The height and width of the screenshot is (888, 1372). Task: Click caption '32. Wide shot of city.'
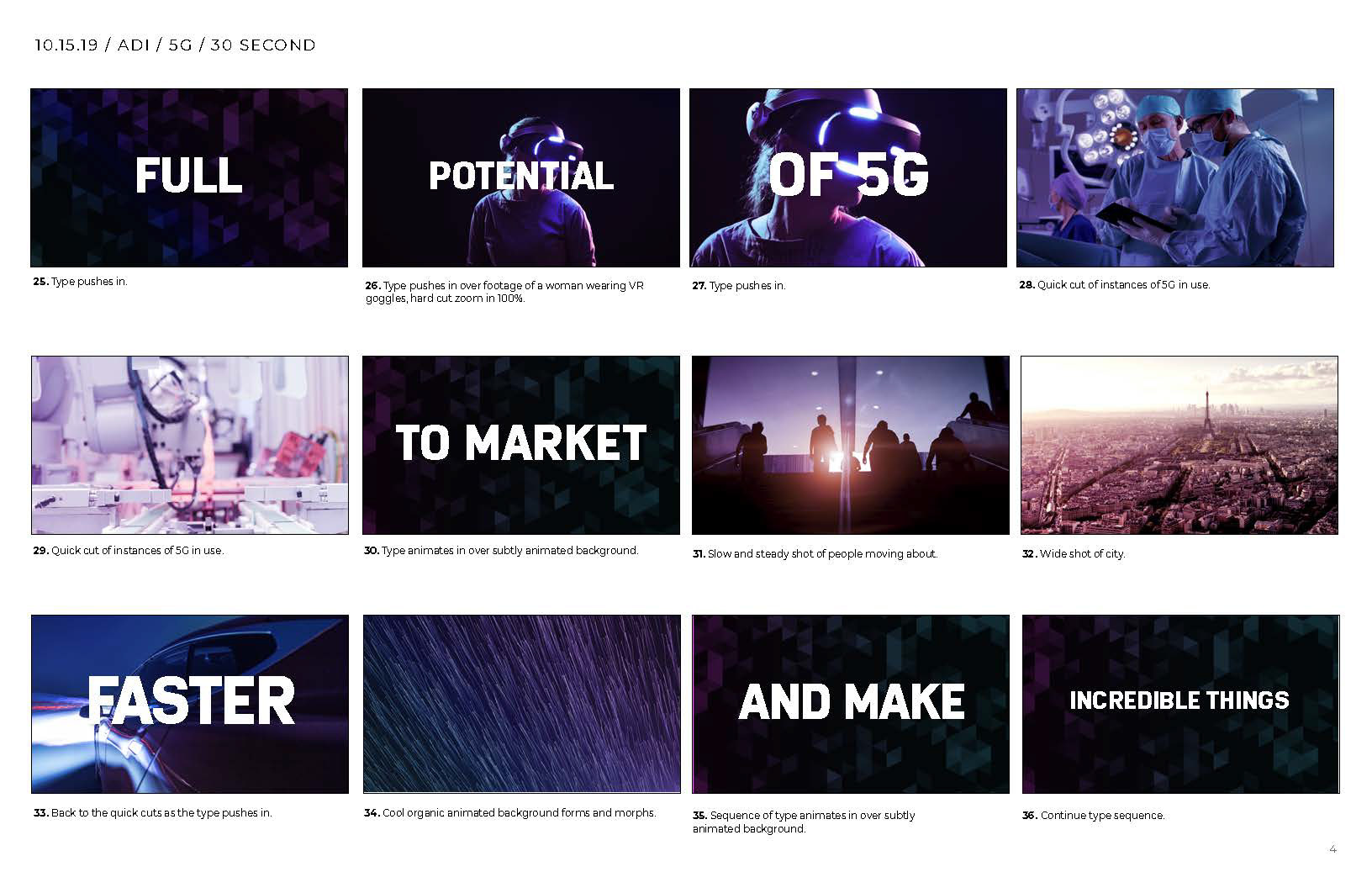point(1074,554)
